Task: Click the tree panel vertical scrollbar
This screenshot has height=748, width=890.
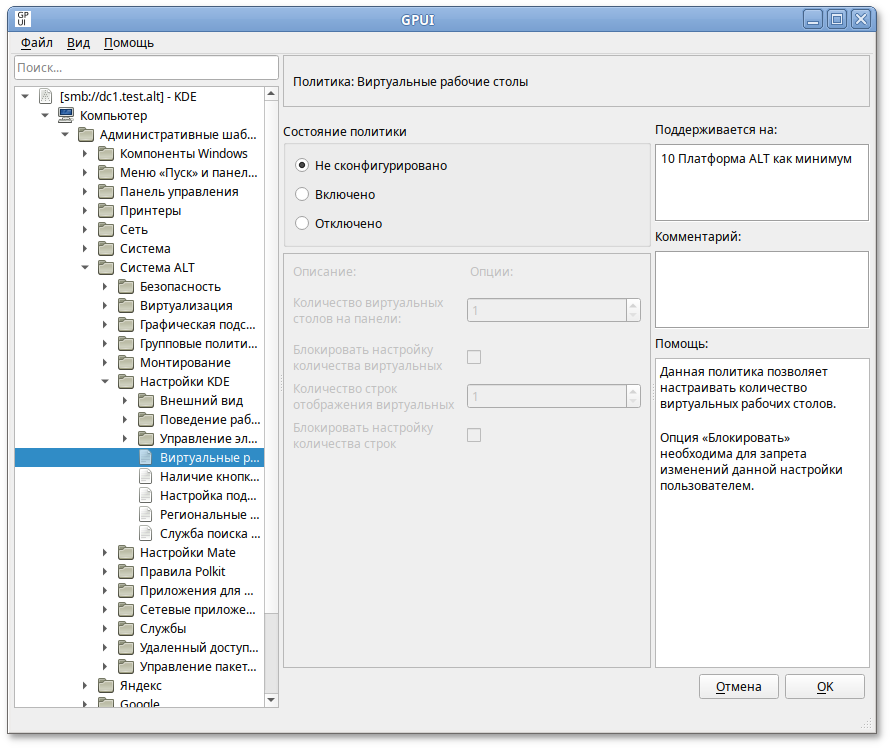Action: click(271, 350)
